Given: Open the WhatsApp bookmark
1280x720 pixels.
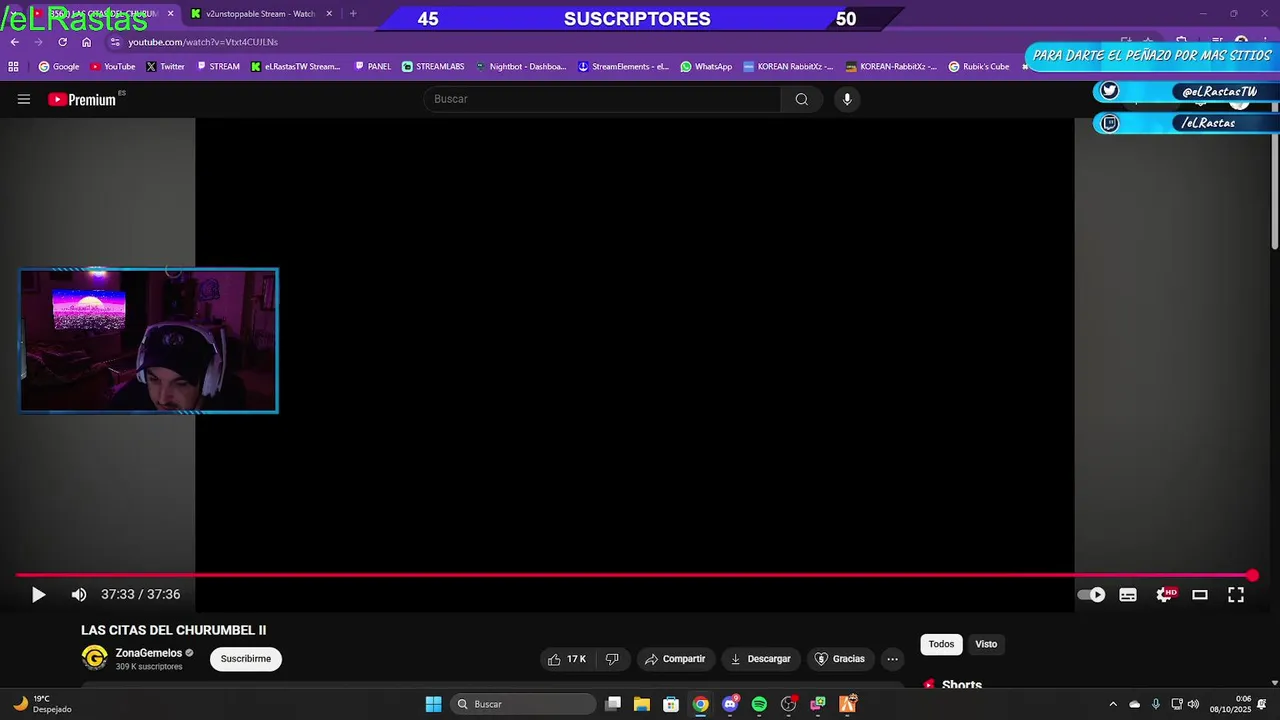Looking at the screenshot, I should (706, 67).
